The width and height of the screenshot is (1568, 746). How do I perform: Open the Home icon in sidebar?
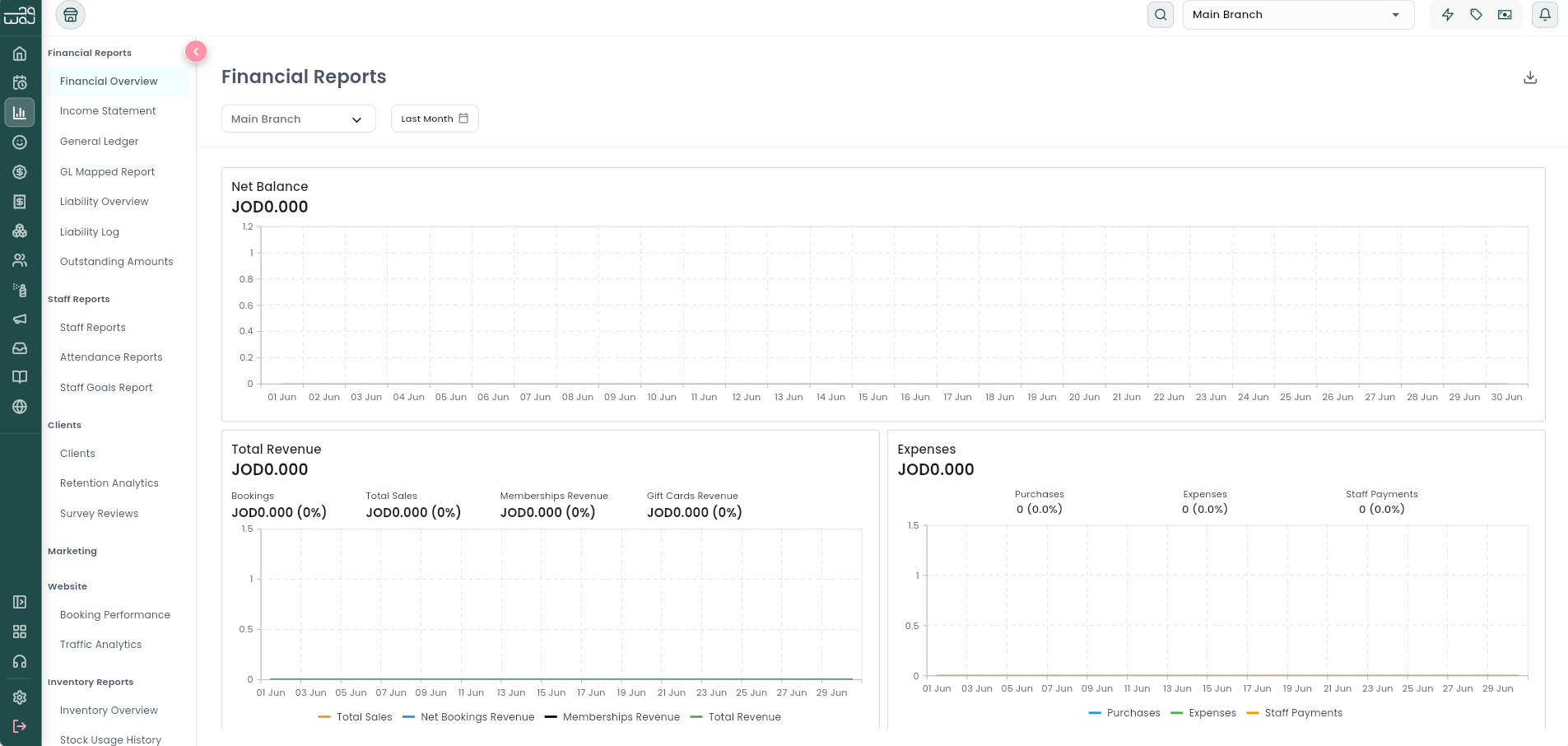(20, 54)
